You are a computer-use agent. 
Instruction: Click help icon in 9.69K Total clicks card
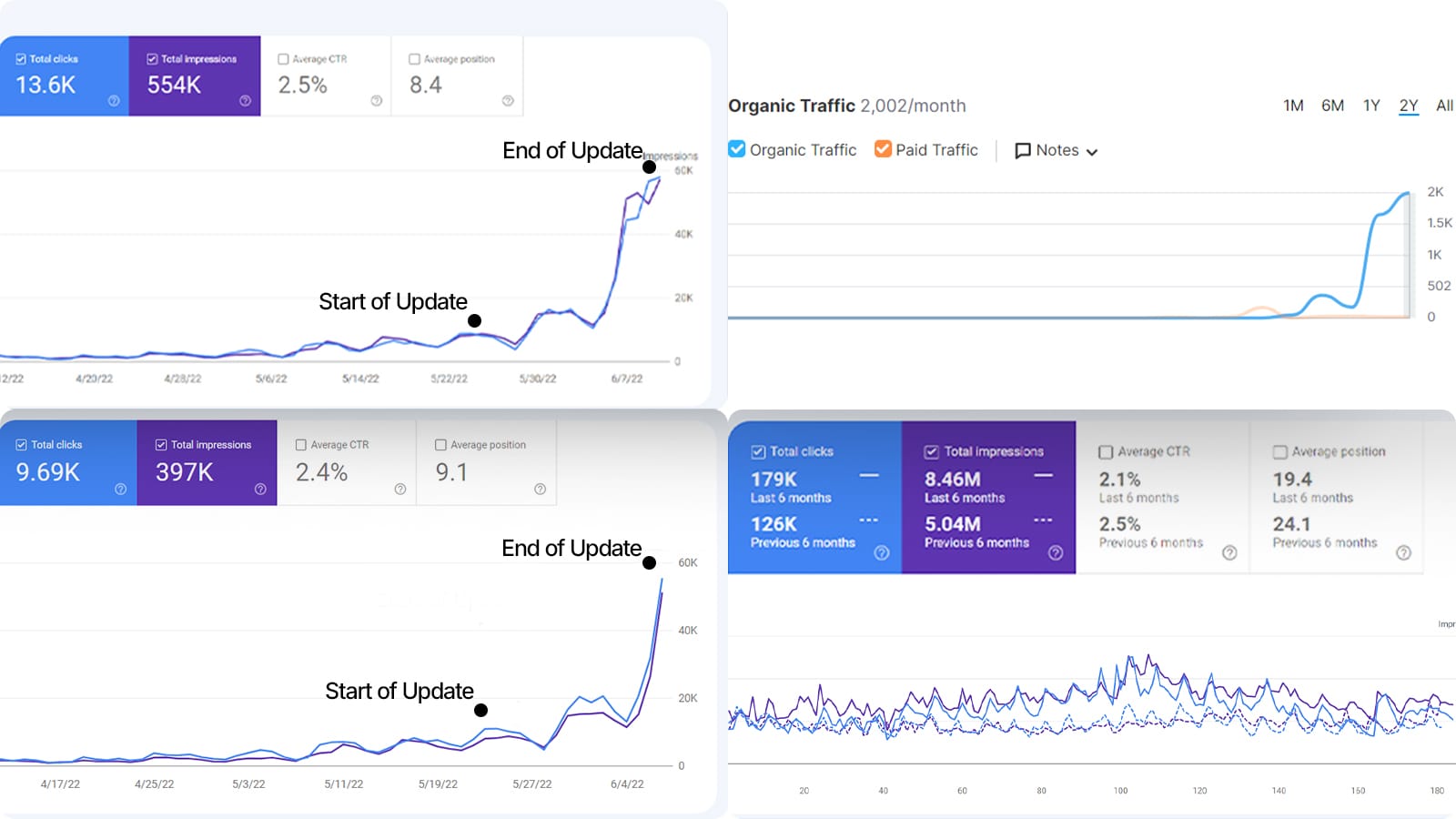pos(120,489)
